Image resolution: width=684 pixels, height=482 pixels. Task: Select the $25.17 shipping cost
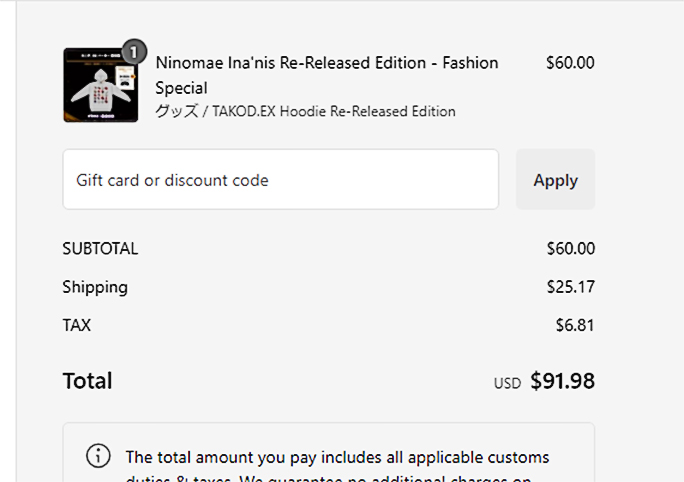[x=570, y=287]
